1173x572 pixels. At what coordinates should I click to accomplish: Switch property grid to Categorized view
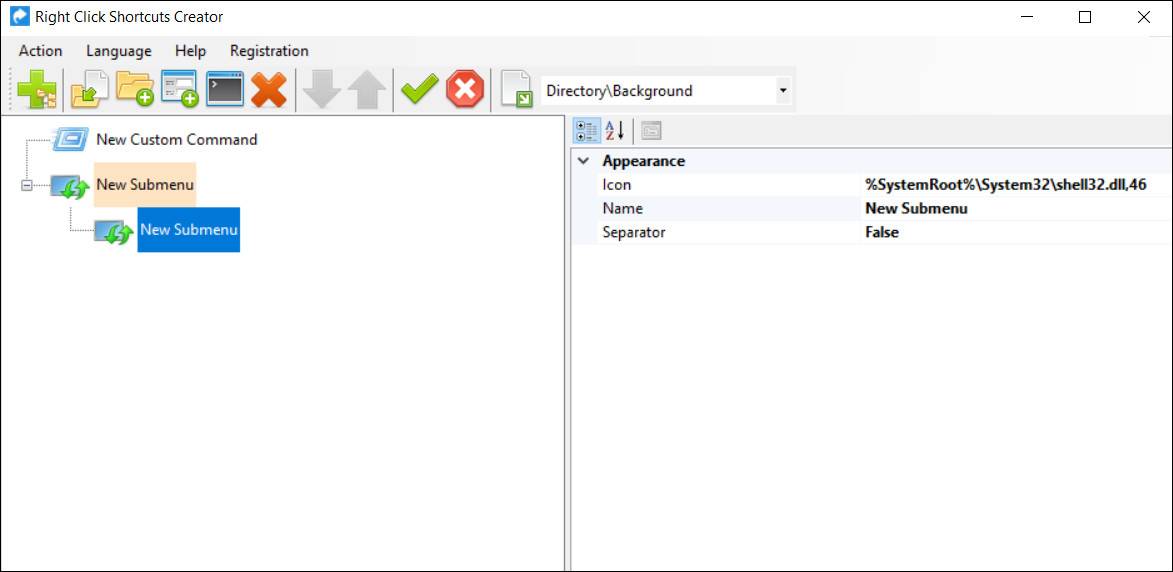pyautogui.click(x=586, y=131)
